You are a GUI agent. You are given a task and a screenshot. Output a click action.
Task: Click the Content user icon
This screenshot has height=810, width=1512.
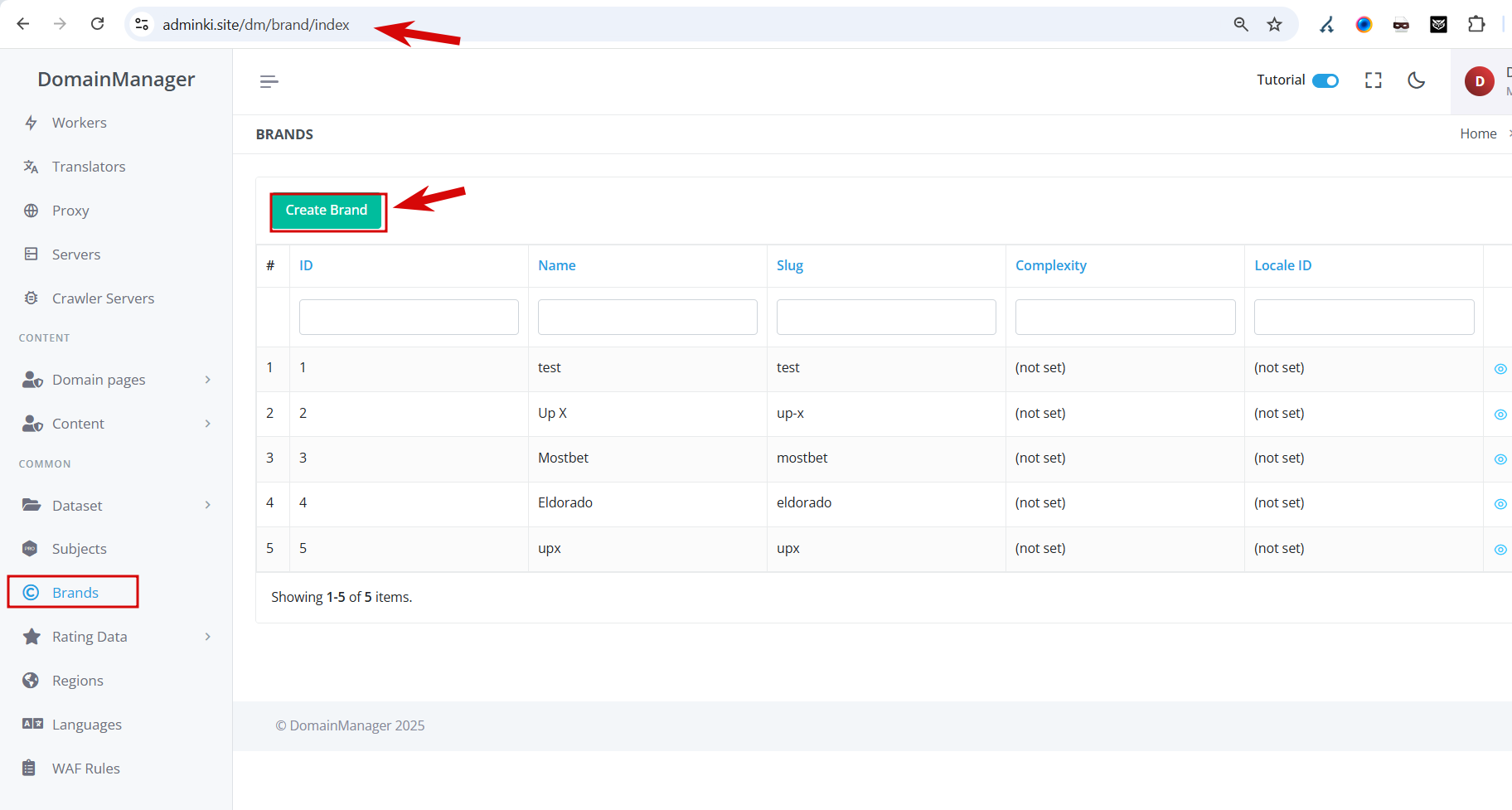click(32, 424)
